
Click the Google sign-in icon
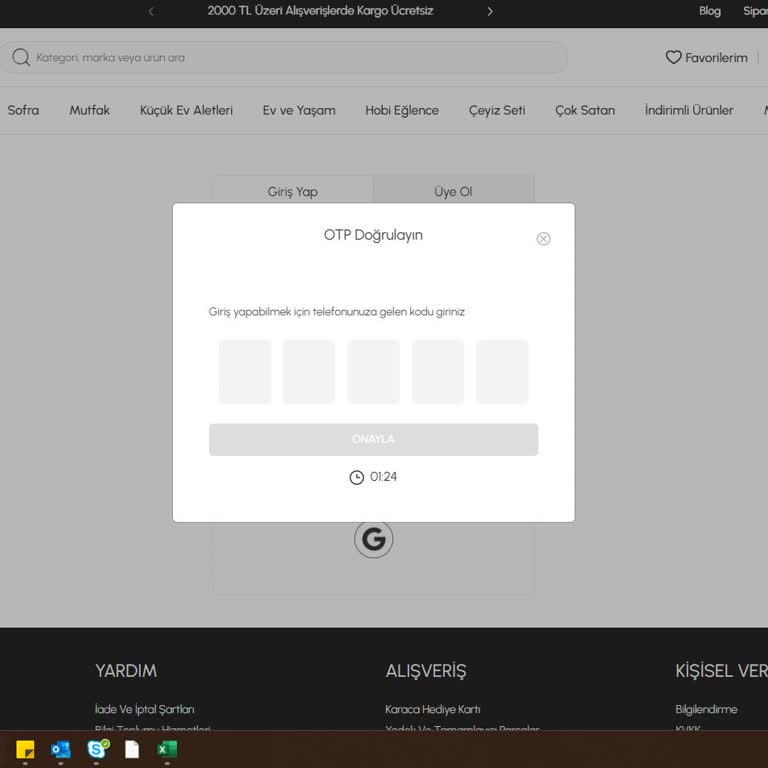click(x=373, y=539)
